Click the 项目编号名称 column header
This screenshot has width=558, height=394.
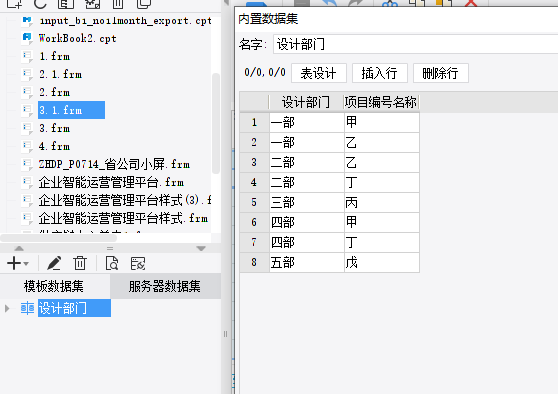(x=381, y=103)
